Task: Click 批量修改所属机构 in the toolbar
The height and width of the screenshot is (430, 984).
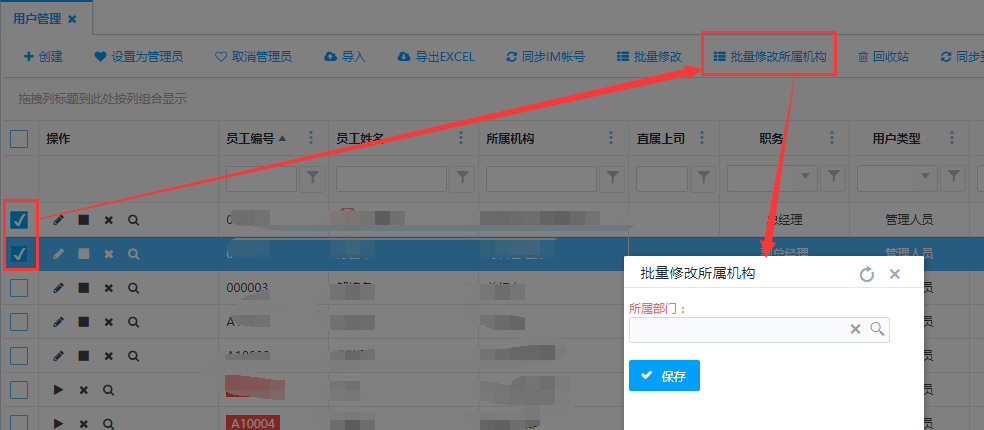Action: (x=769, y=57)
